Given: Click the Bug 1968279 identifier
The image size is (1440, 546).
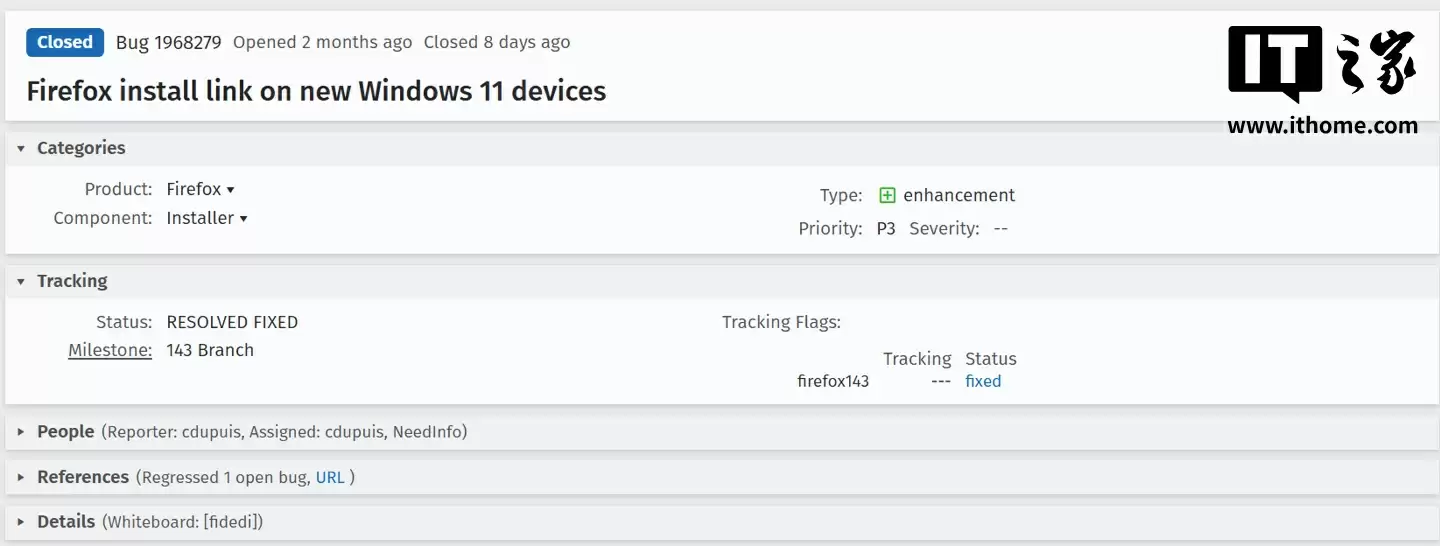Looking at the screenshot, I should pyautogui.click(x=168, y=42).
